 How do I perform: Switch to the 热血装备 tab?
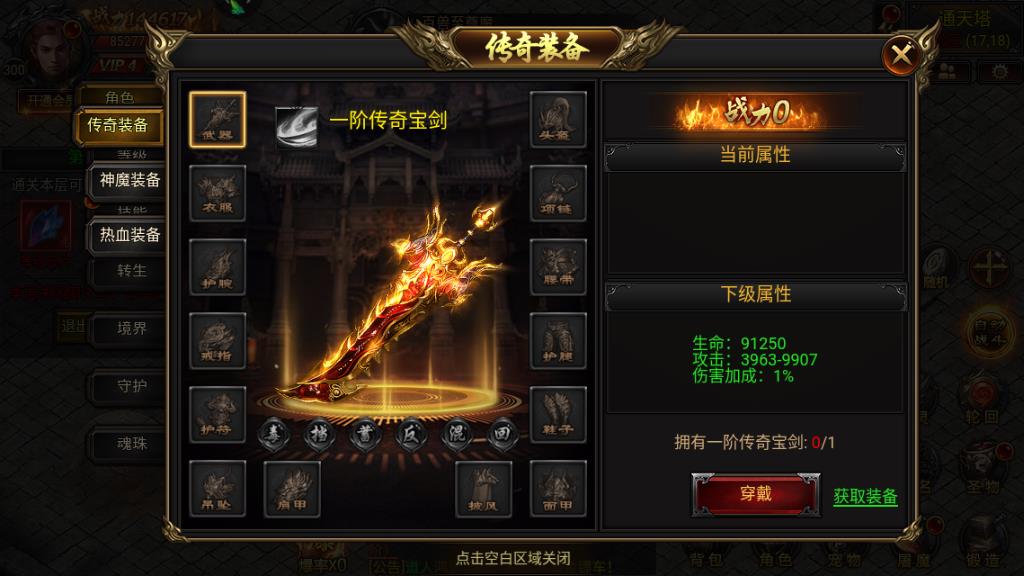128,235
